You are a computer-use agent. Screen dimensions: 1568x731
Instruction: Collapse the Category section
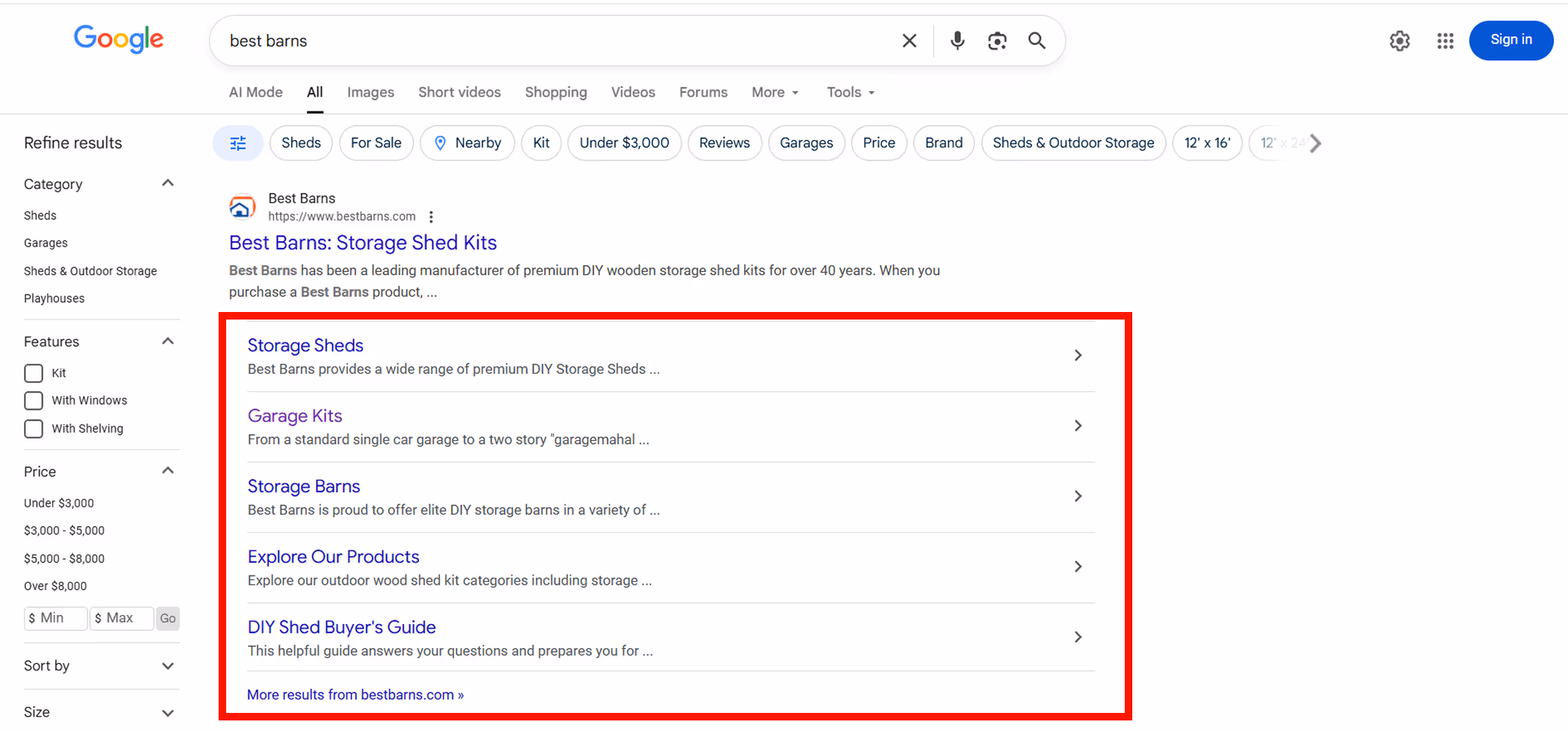point(168,184)
